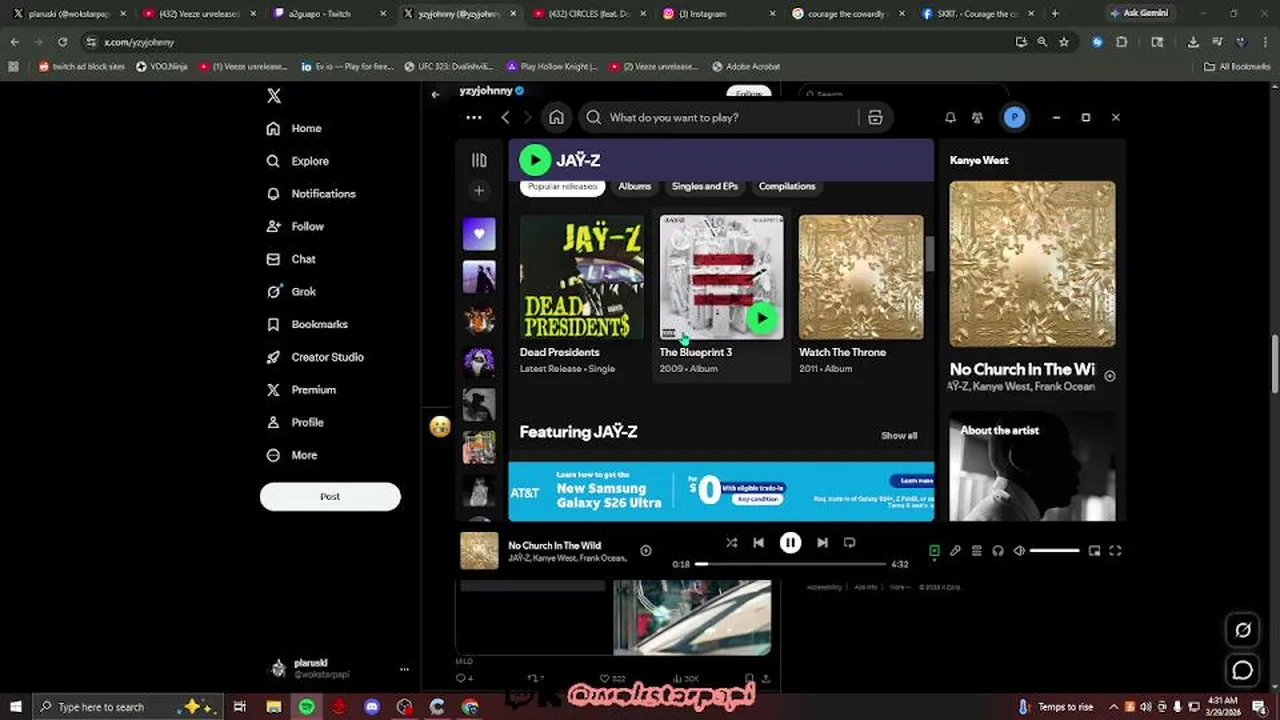The height and width of the screenshot is (720, 1280).
Task: Create a new playlist with plus icon
Action: [x=479, y=190]
